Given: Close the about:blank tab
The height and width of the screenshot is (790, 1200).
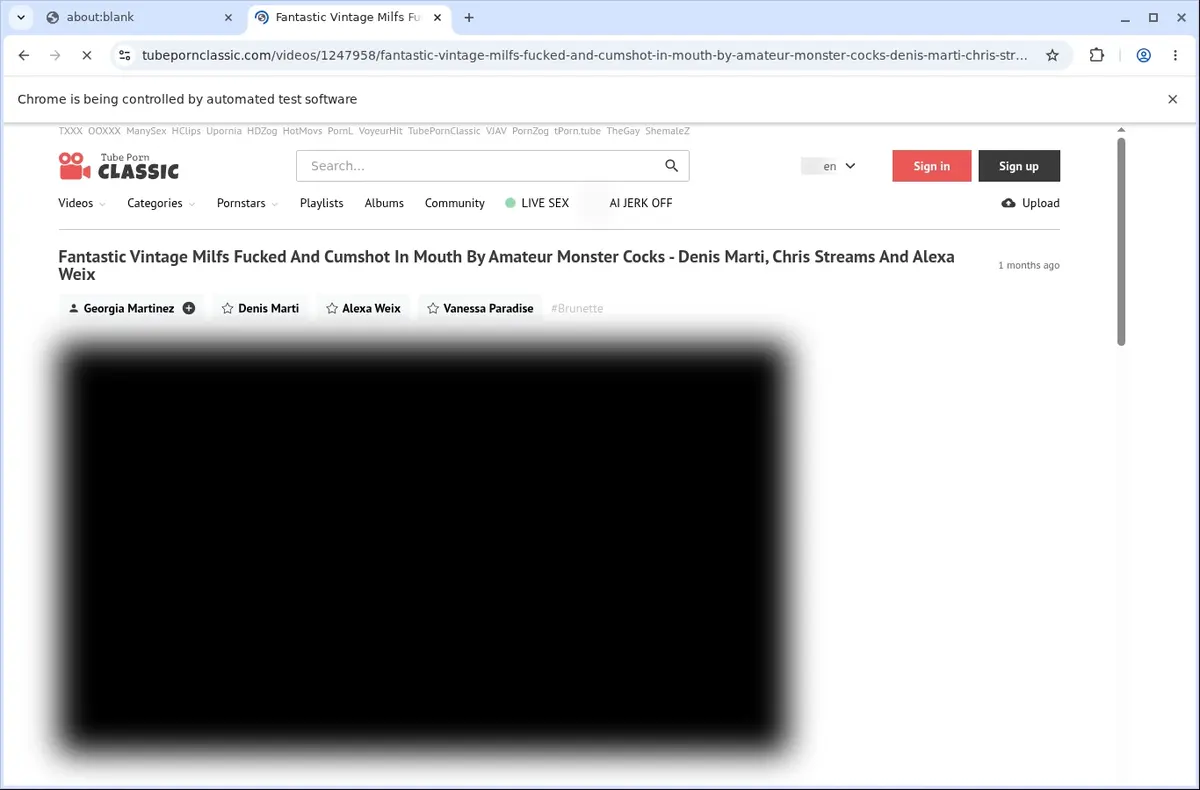Looking at the screenshot, I should tap(227, 17).
